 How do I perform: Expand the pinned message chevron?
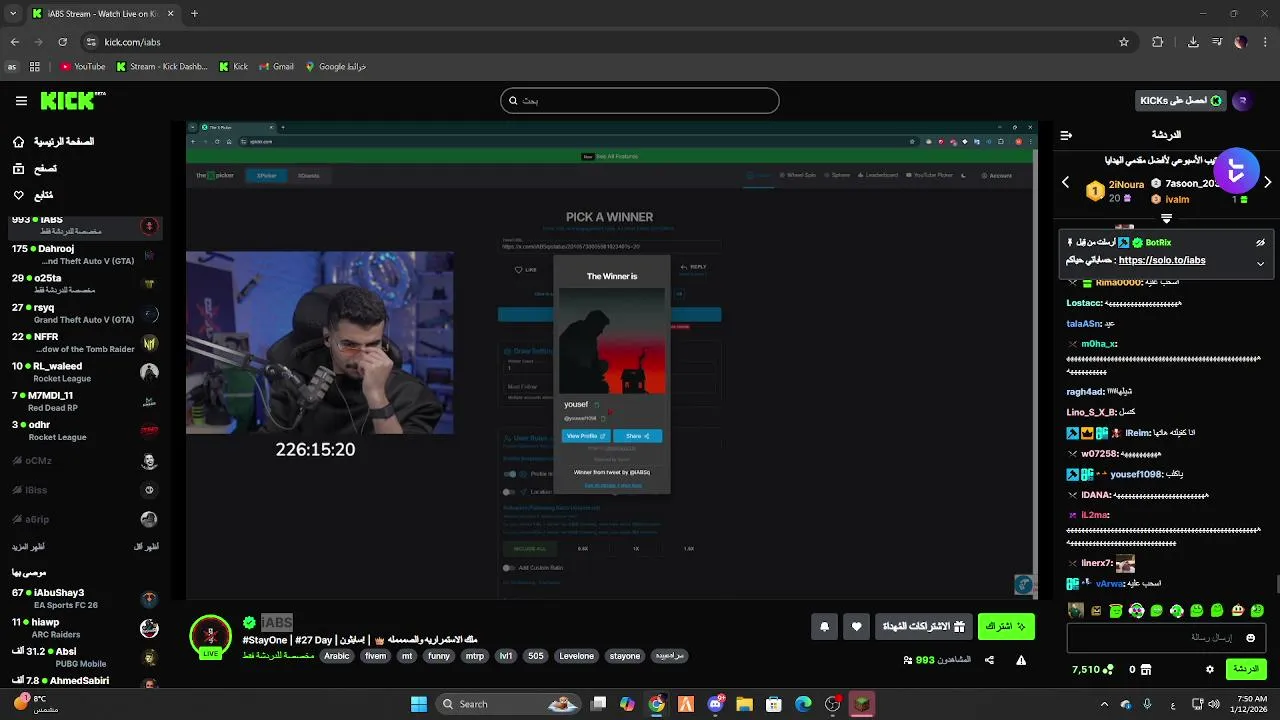tap(1260, 264)
